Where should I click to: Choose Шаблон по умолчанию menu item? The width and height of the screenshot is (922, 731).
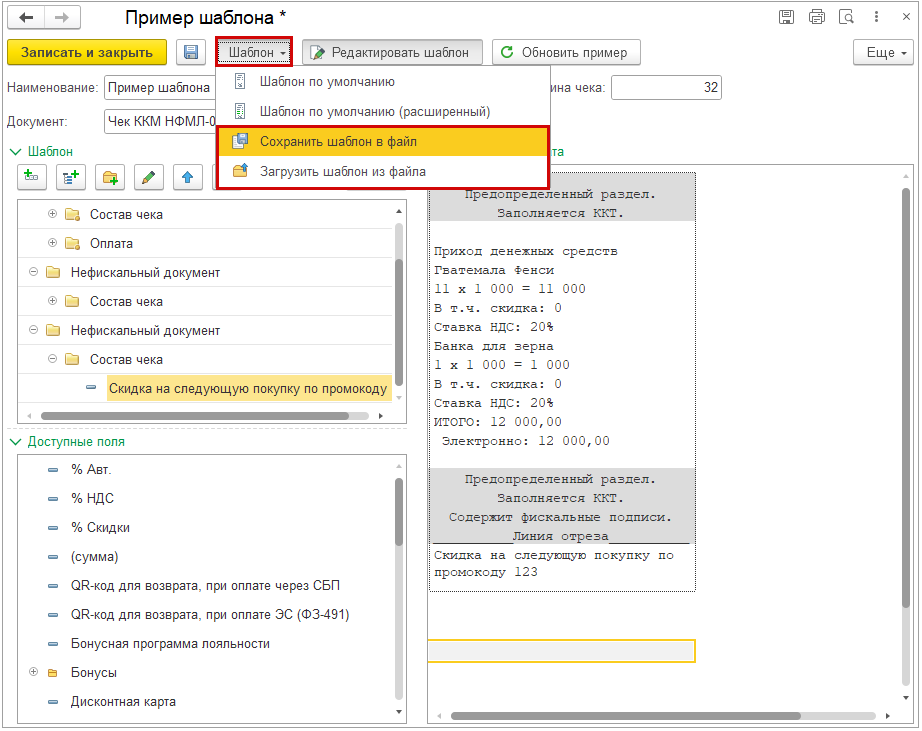click(383, 82)
